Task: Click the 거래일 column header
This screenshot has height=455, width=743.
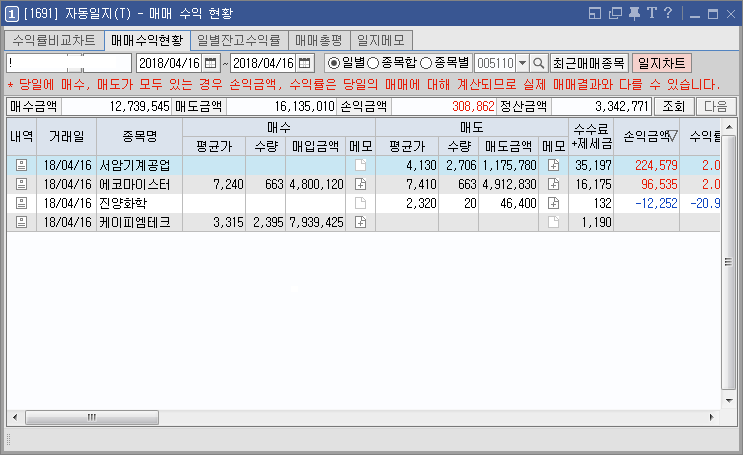Action: [66, 136]
